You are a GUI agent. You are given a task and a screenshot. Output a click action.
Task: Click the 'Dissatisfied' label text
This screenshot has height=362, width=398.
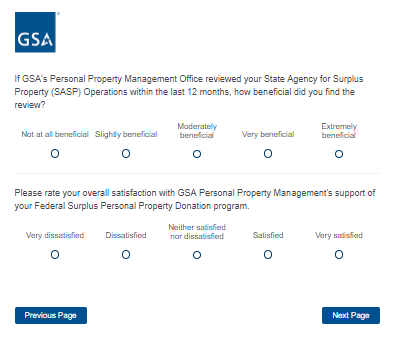point(126,235)
